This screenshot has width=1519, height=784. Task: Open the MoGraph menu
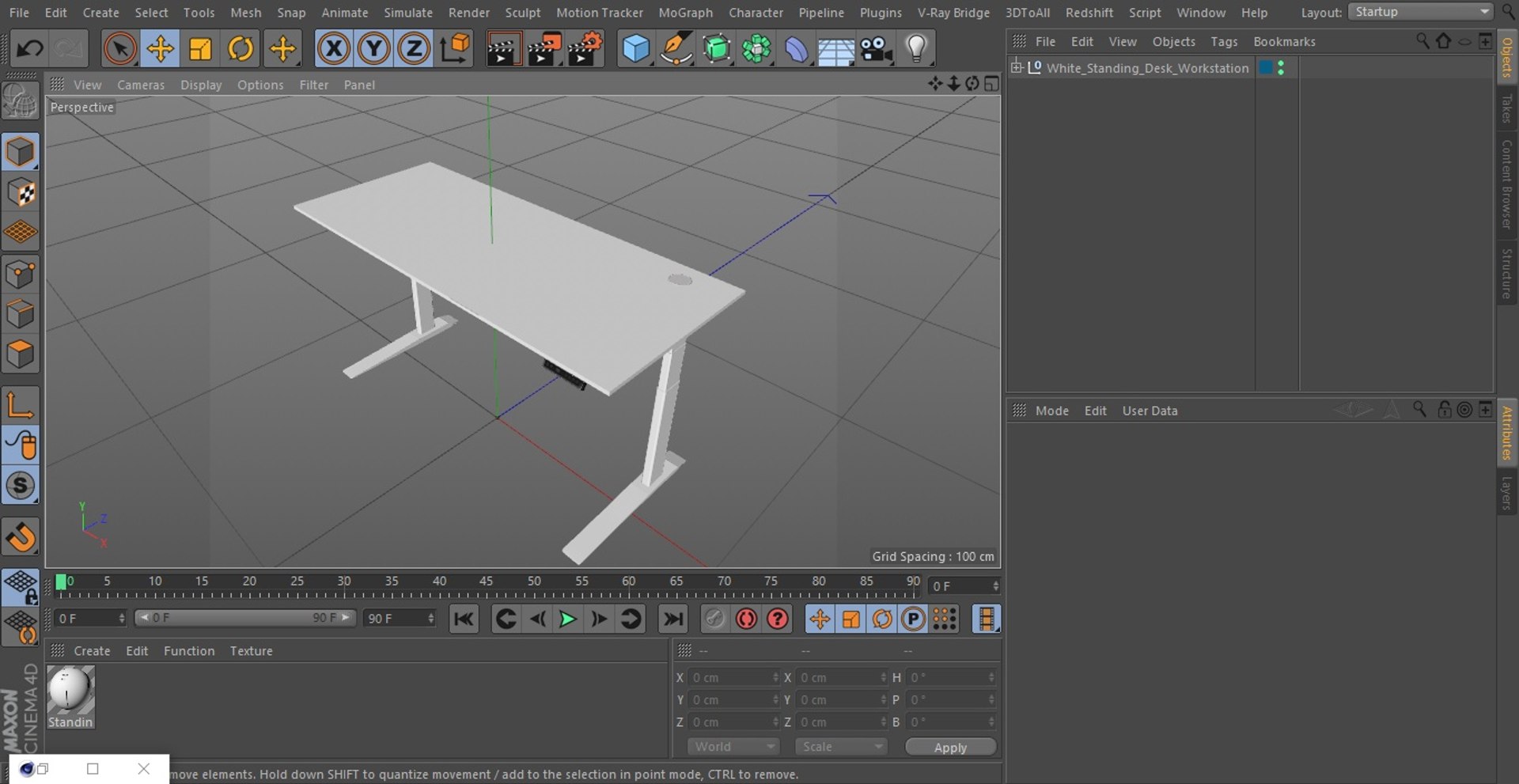point(685,13)
